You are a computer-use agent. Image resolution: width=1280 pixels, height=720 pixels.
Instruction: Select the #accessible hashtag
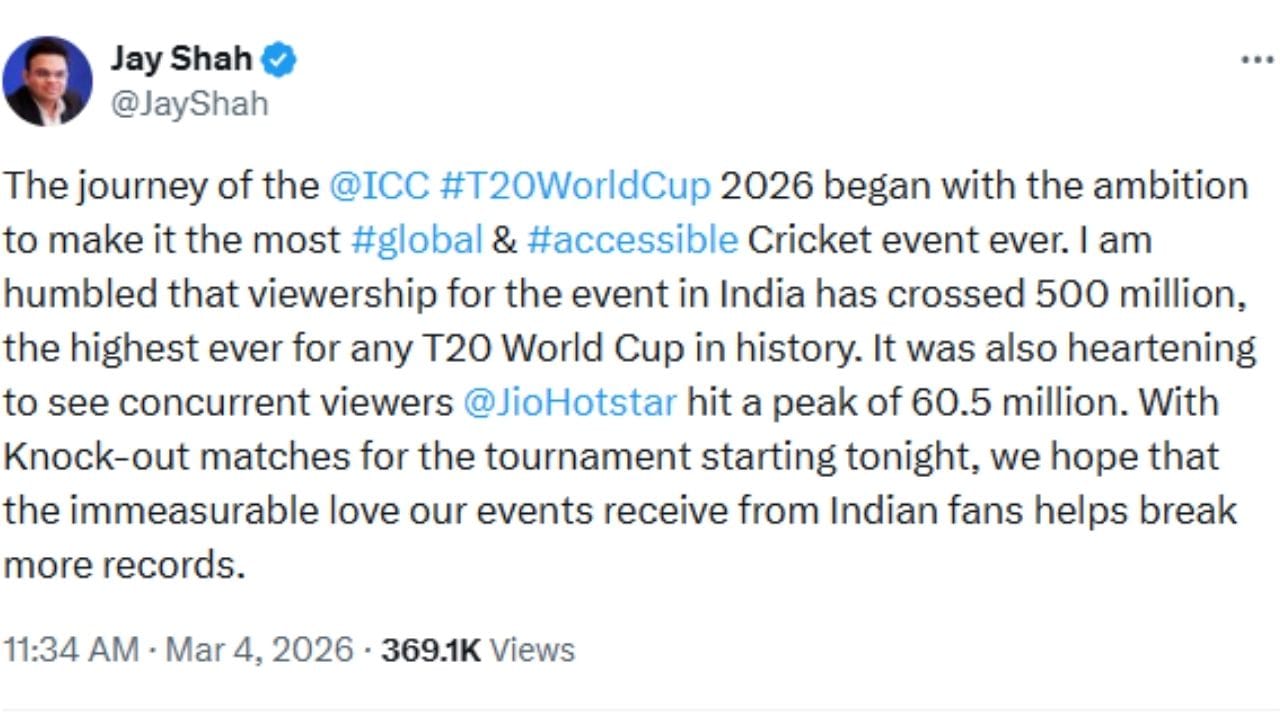pyautogui.click(x=632, y=241)
